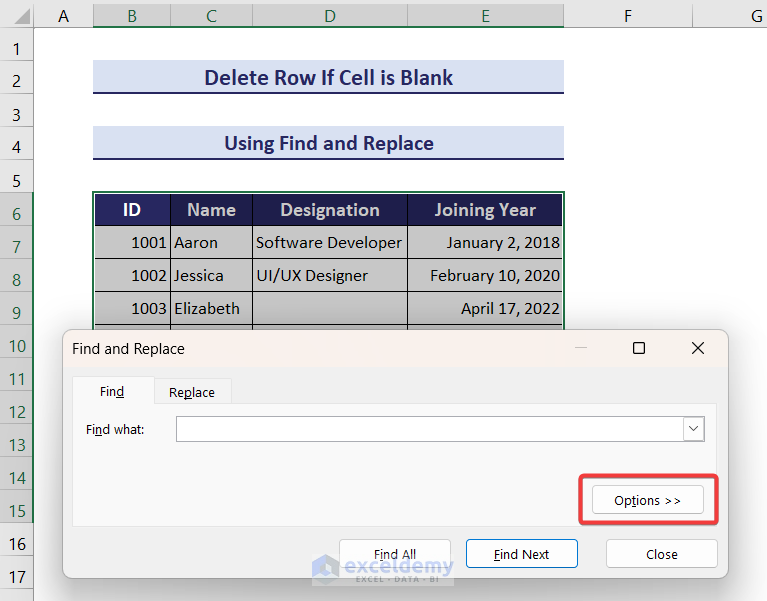Select the entire sheet corner triangle
This screenshot has height=601, width=767.
click(x=17, y=15)
